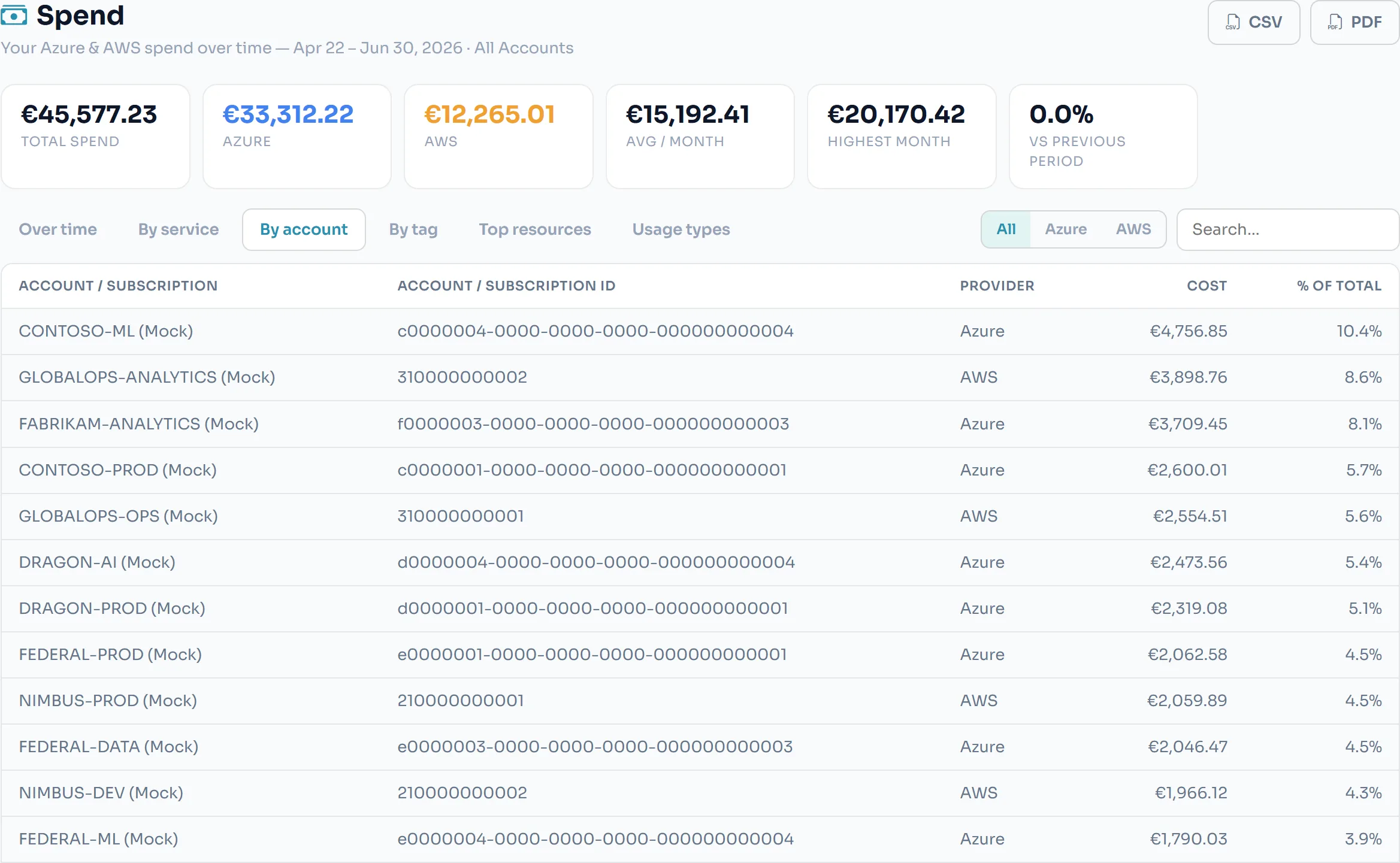Sort by % of Total column header
The width and height of the screenshot is (1400, 863).
(x=1339, y=286)
